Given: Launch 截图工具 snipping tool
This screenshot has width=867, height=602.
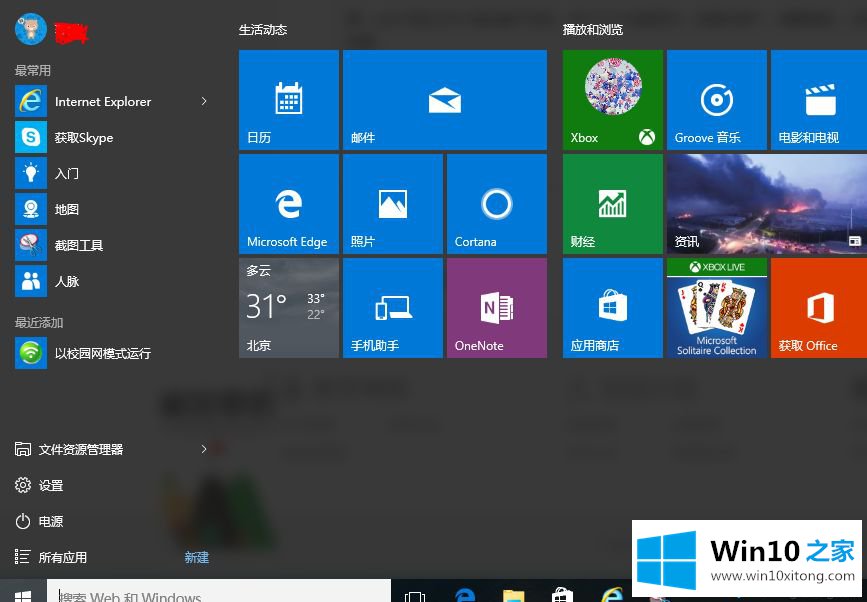Looking at the screenshot, I should pyautogui.click(x=78, y=245).
